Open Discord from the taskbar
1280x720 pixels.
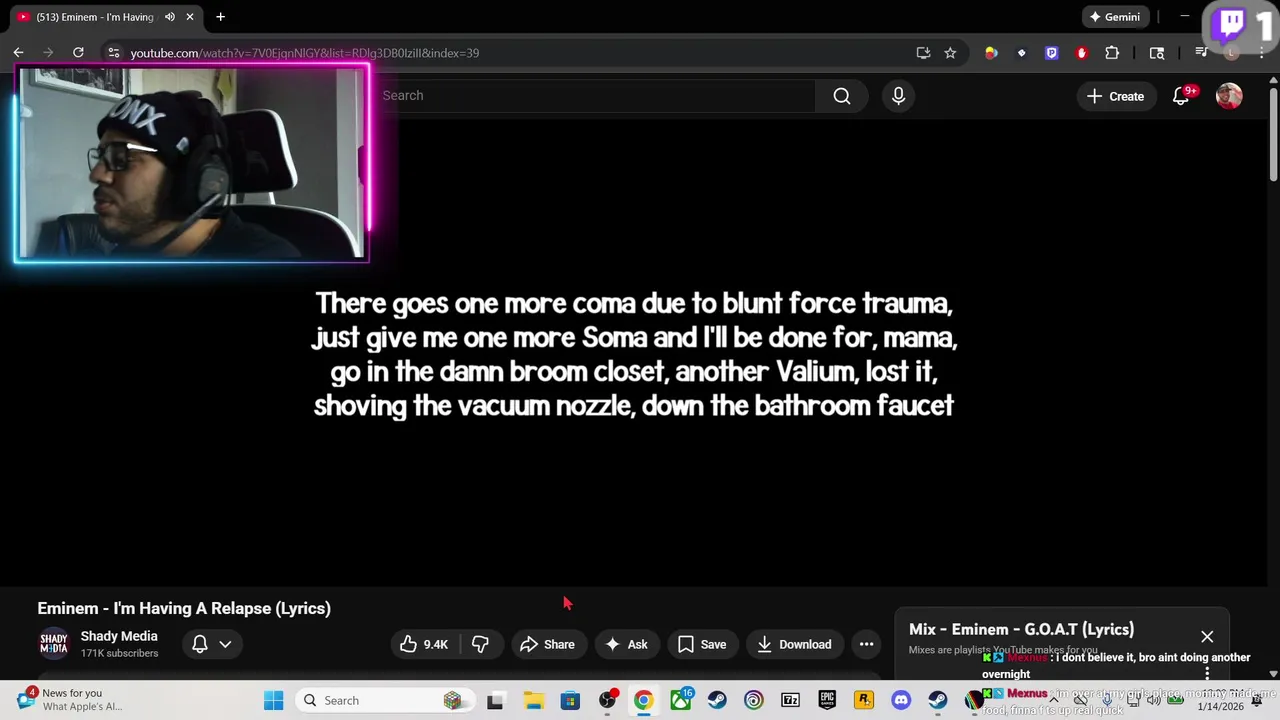[x=901, y=701]
